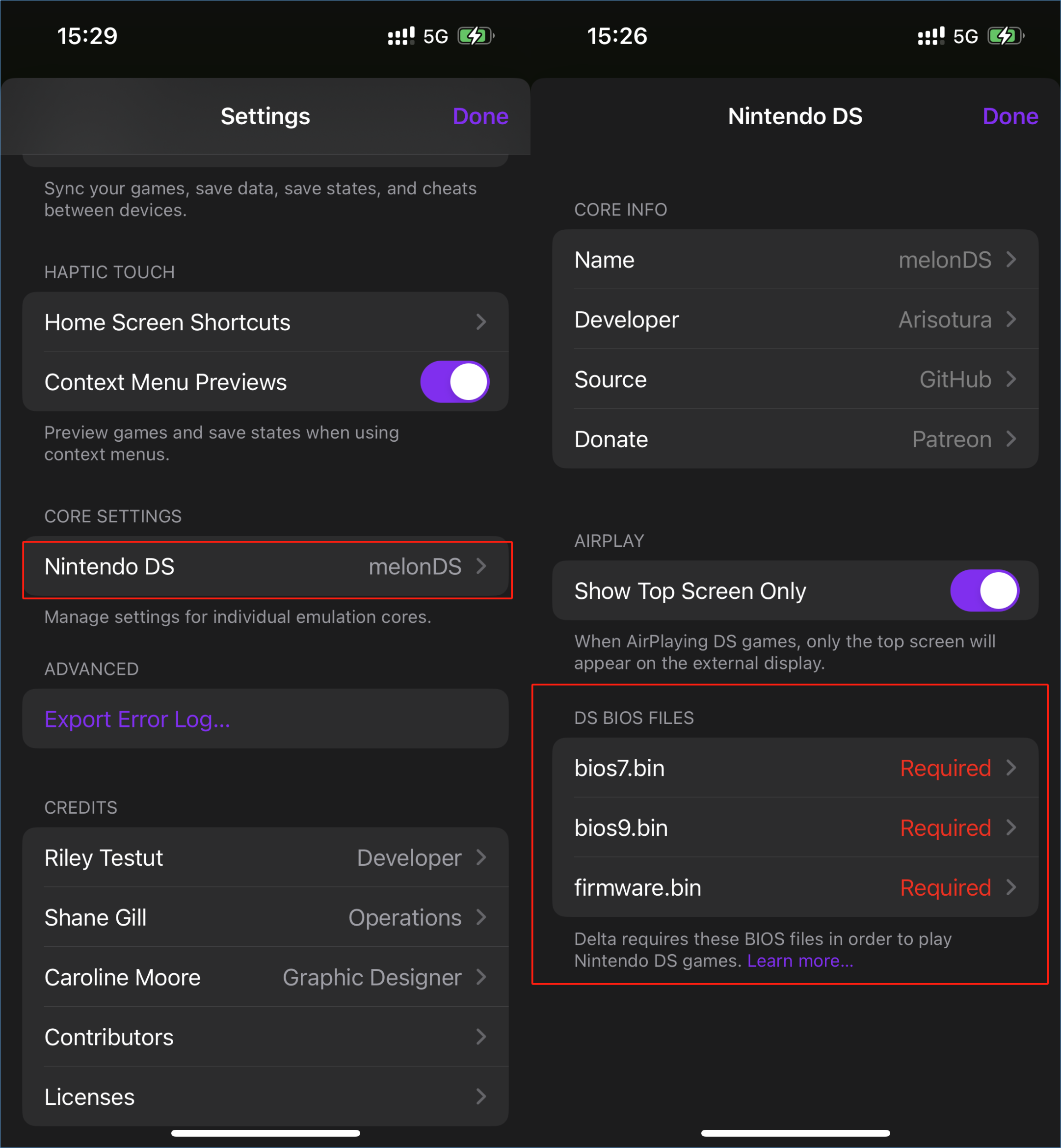Tap Learn more link about BIOS files
This screenshot has width=1061, height=1148.
click(800, 961)
